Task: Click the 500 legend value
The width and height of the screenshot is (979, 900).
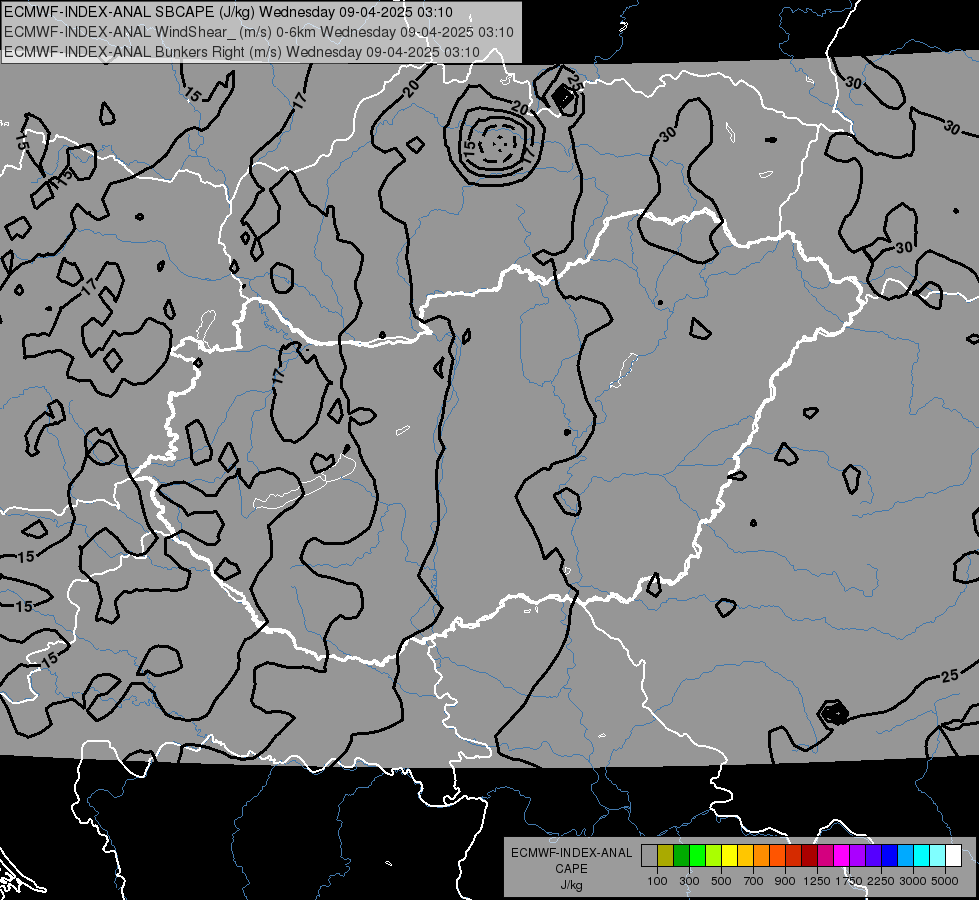Action: [721, 881]
